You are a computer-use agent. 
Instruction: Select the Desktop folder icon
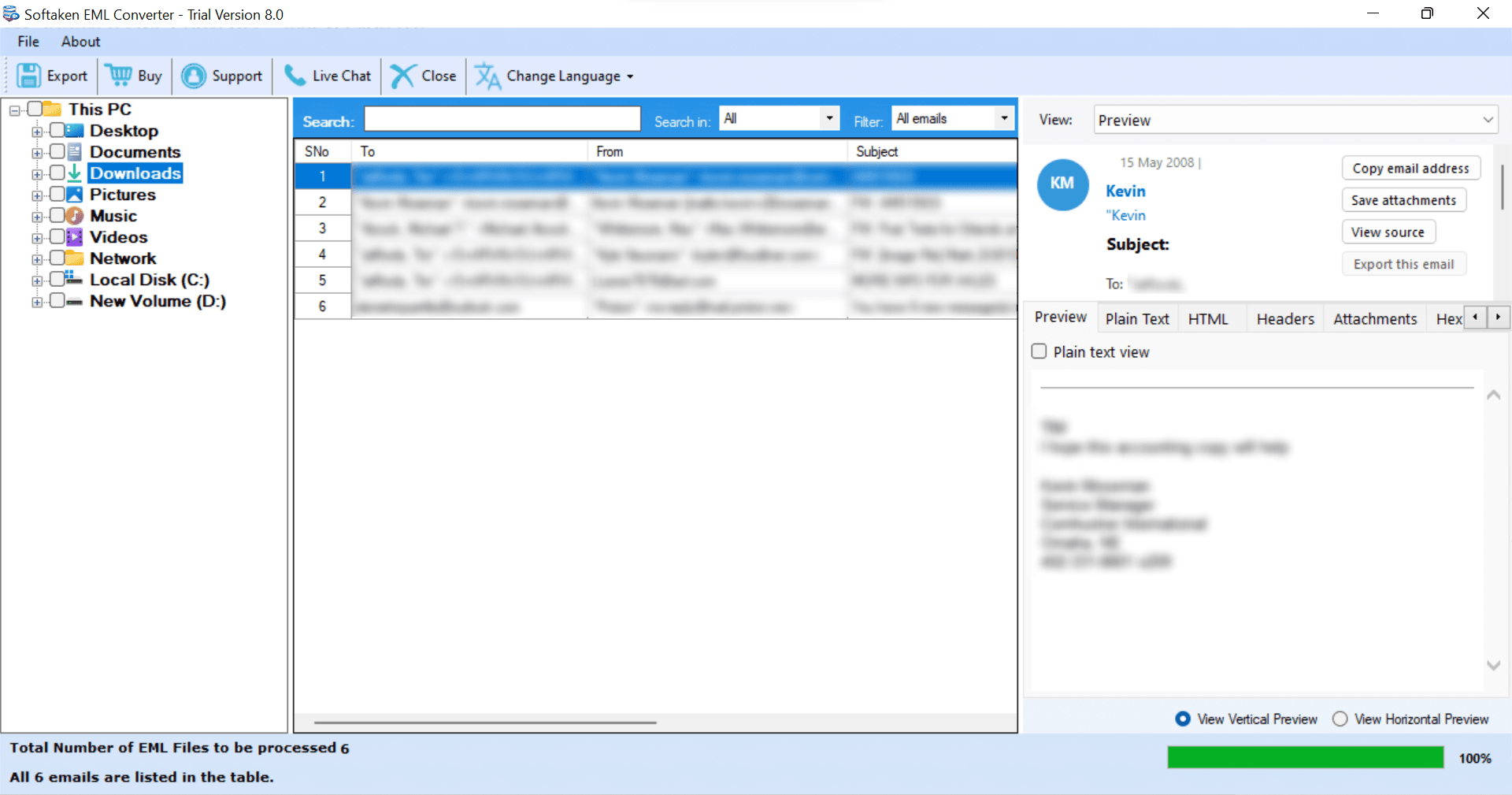(75, 130)
